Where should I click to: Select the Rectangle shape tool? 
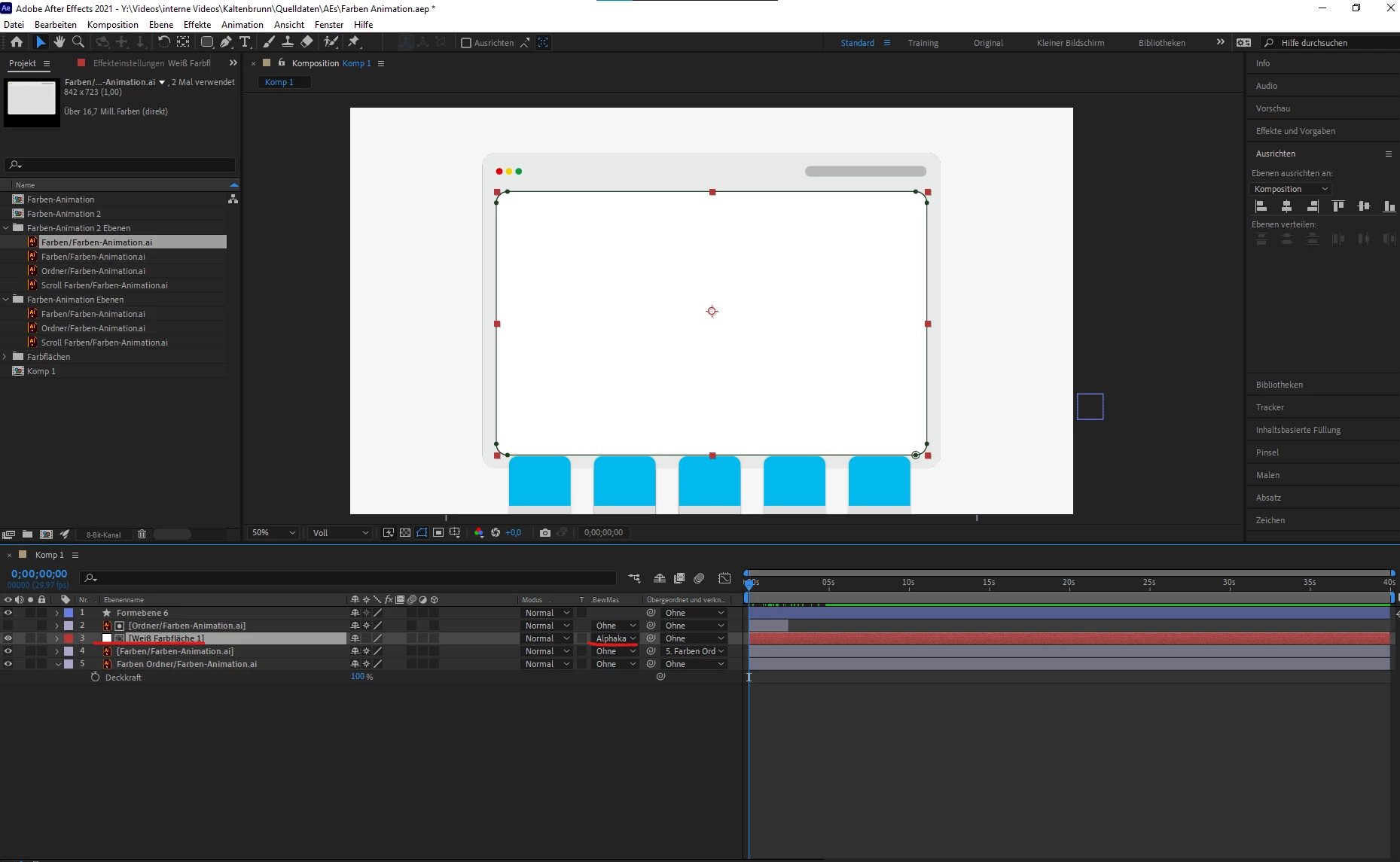[207, 42]
